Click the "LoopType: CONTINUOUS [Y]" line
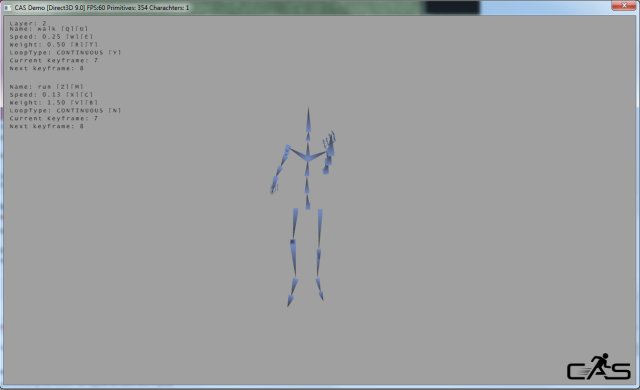640x390 pixels. (65, 53)
